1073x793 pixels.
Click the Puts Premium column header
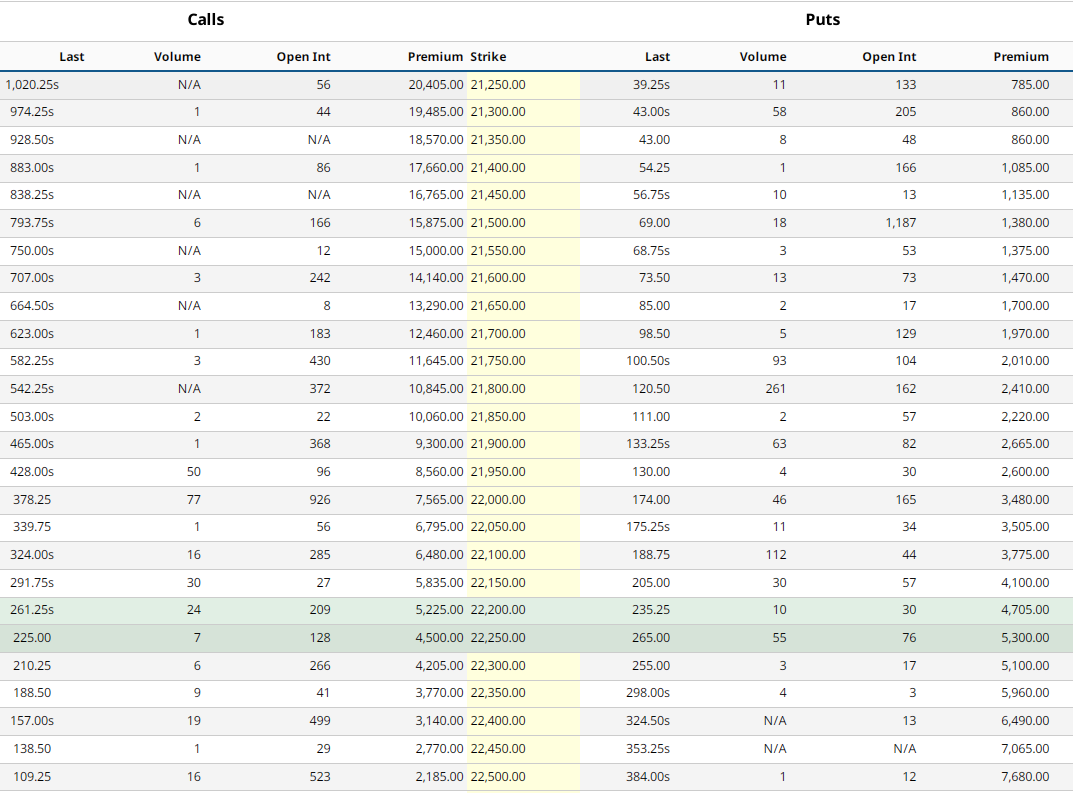1021,57
